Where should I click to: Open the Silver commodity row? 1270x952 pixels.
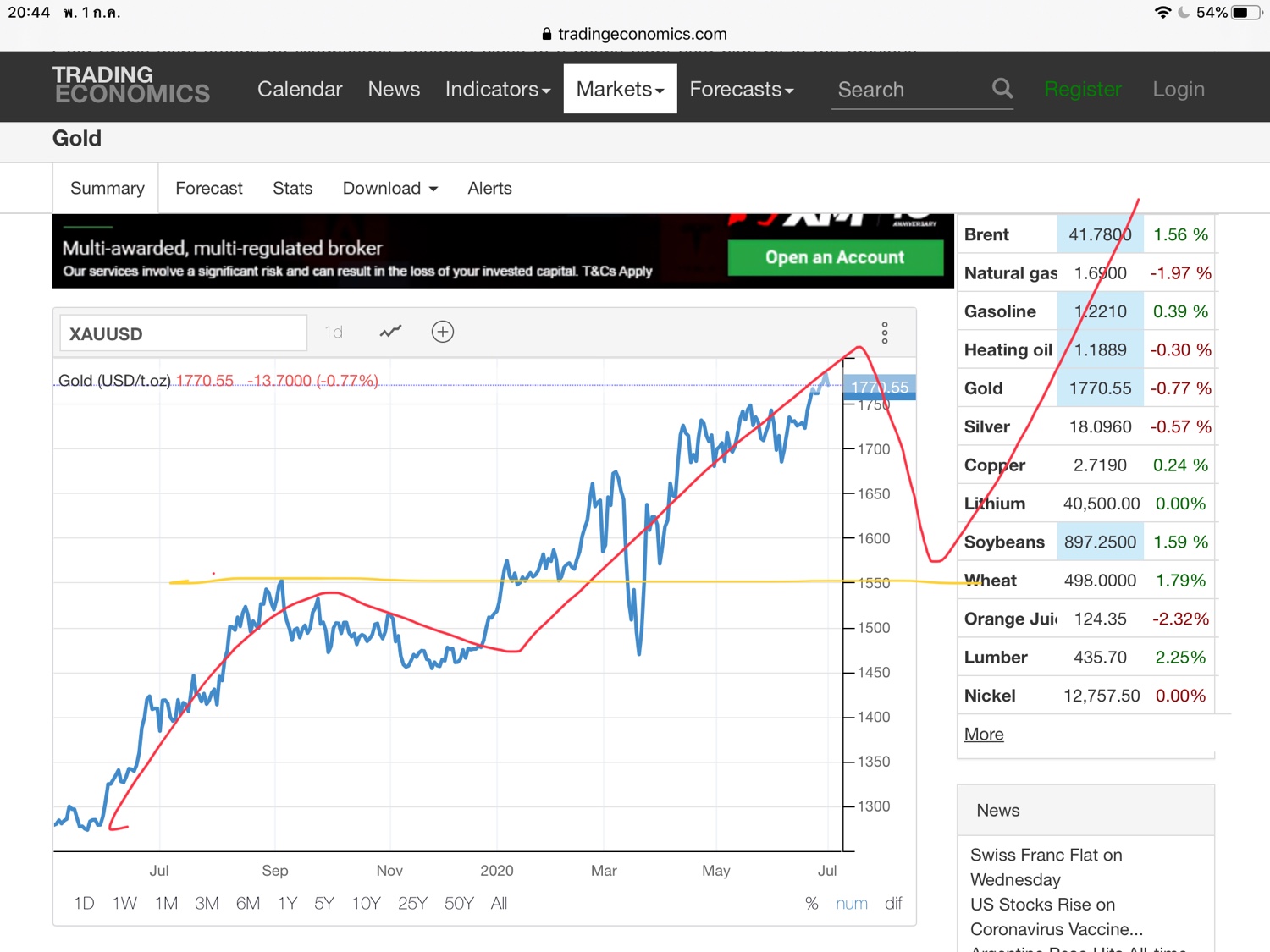1087,426
